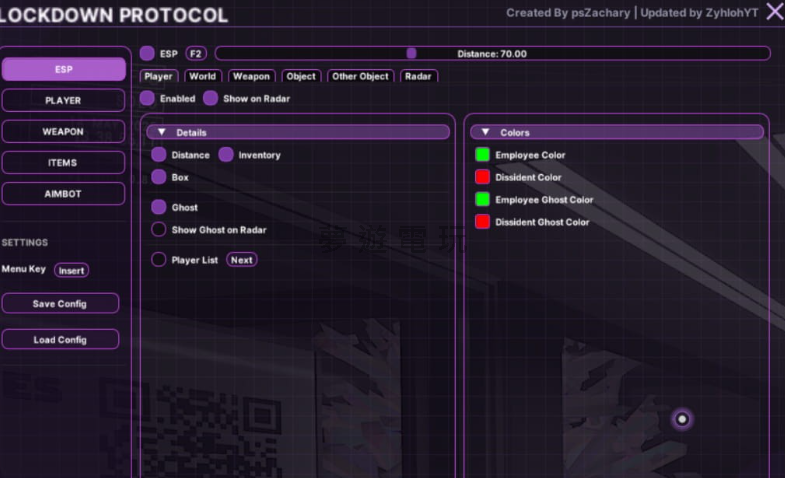Viewport: 785px width, 478px height.
Task: Toggle the main ESP switch
Action: coord(147,53)
